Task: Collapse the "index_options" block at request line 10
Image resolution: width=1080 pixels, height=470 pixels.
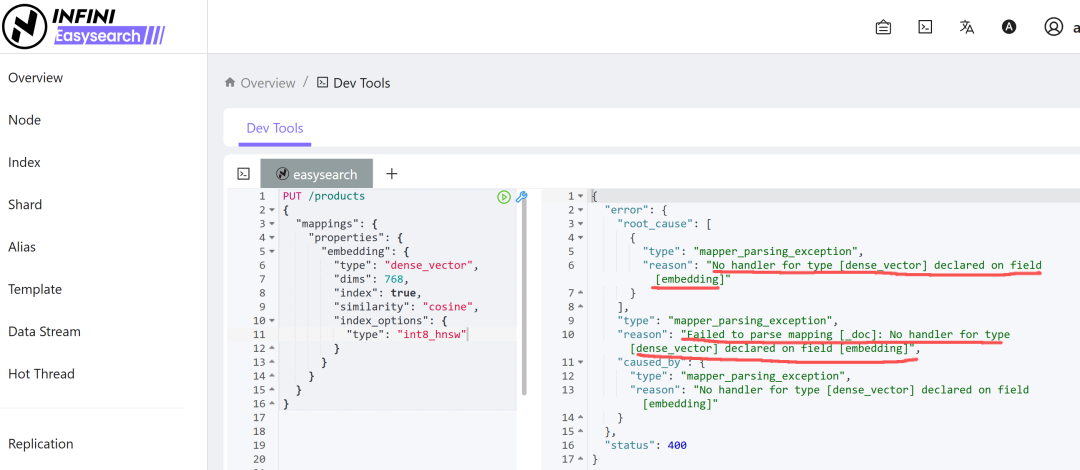Action: point(272,320)
